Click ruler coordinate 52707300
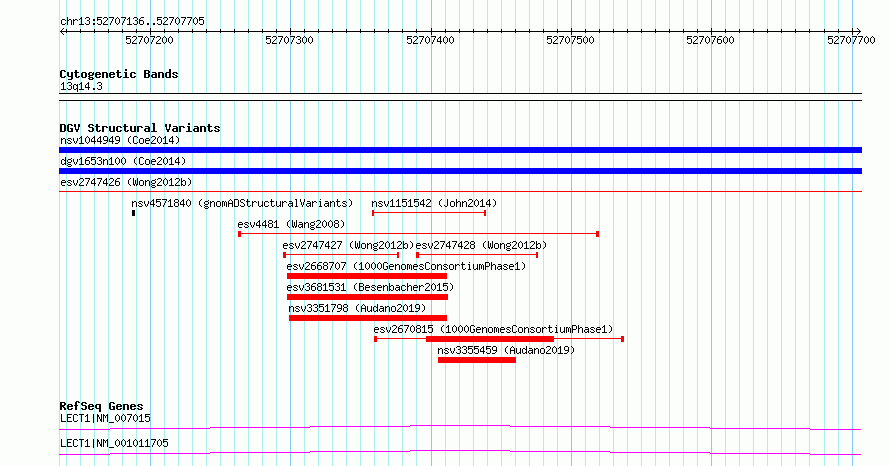Image resolution: width=890 pixels, height=466 pixels. pos(289,40)
